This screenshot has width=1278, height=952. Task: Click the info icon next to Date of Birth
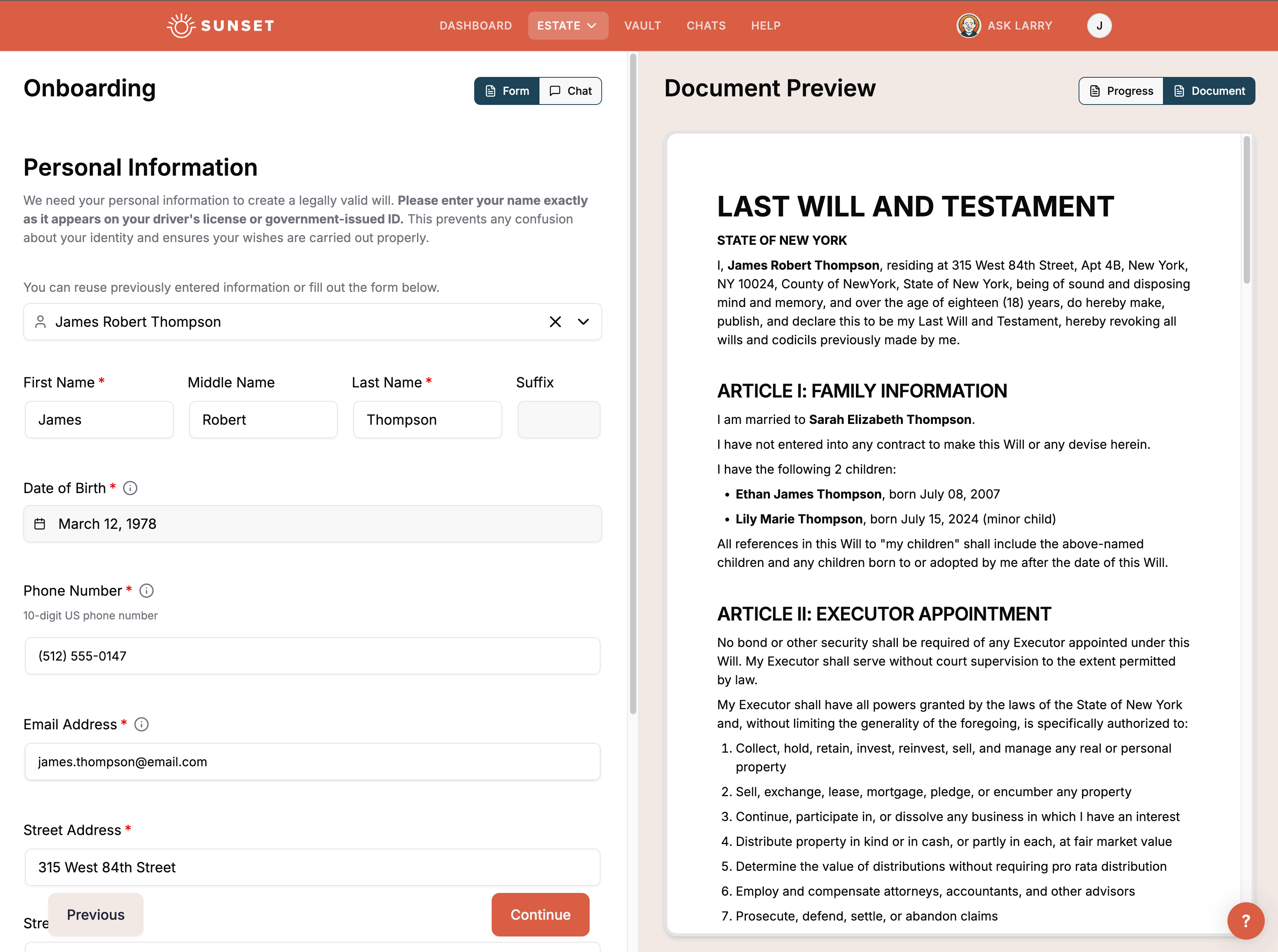(x=130, y=488)
